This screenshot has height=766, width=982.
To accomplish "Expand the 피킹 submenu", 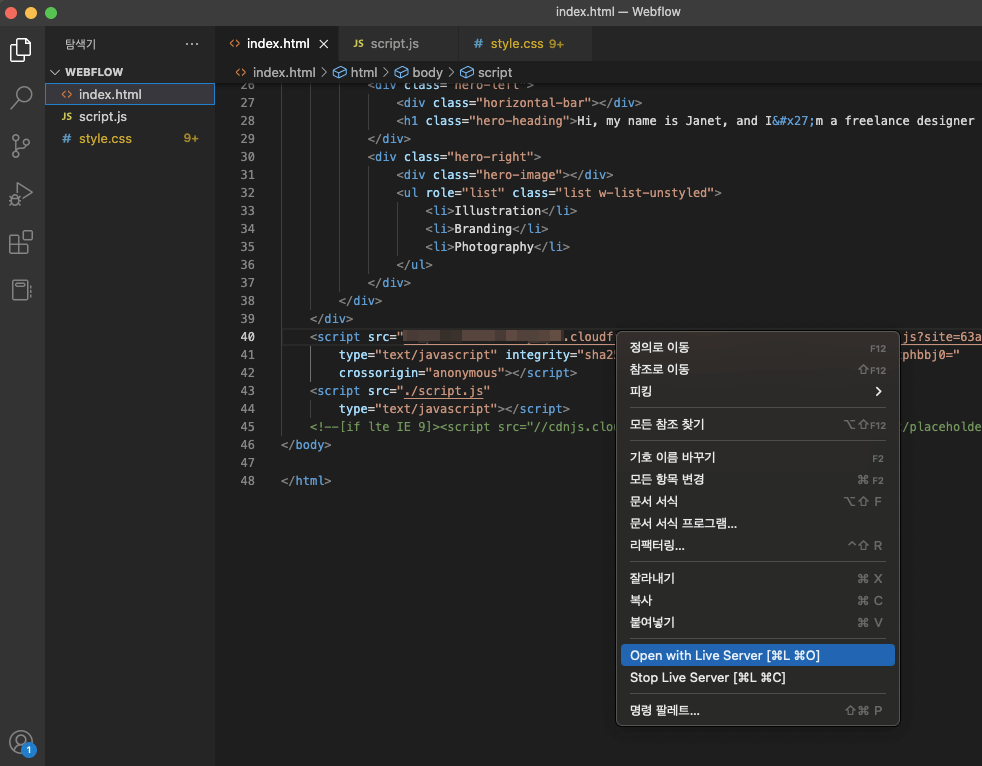I will pos(758,391).
